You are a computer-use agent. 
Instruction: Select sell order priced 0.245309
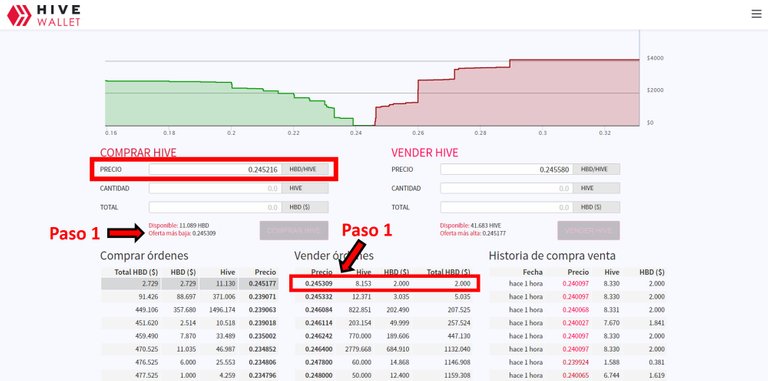click(384, 284)
